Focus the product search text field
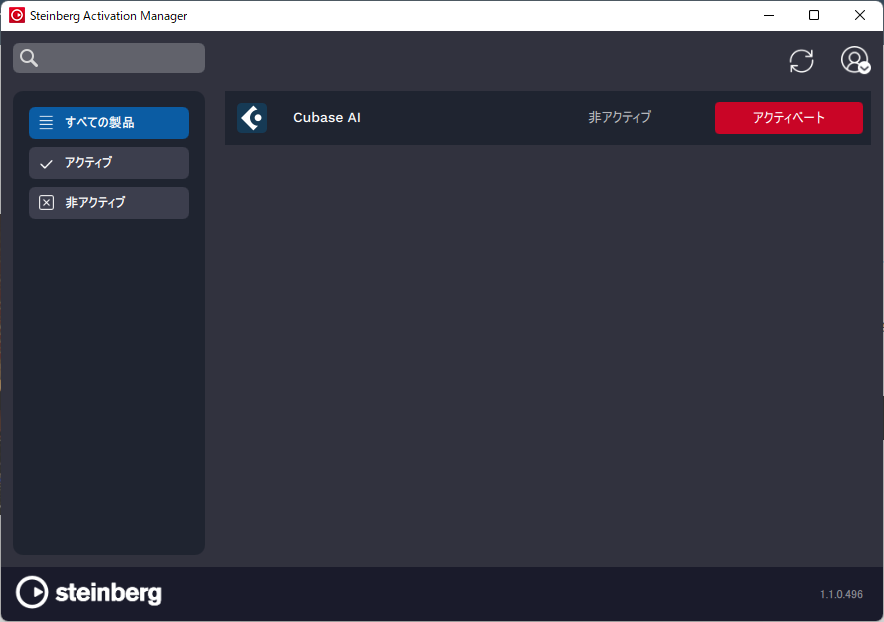884x622 pixels. click(120, 58)
